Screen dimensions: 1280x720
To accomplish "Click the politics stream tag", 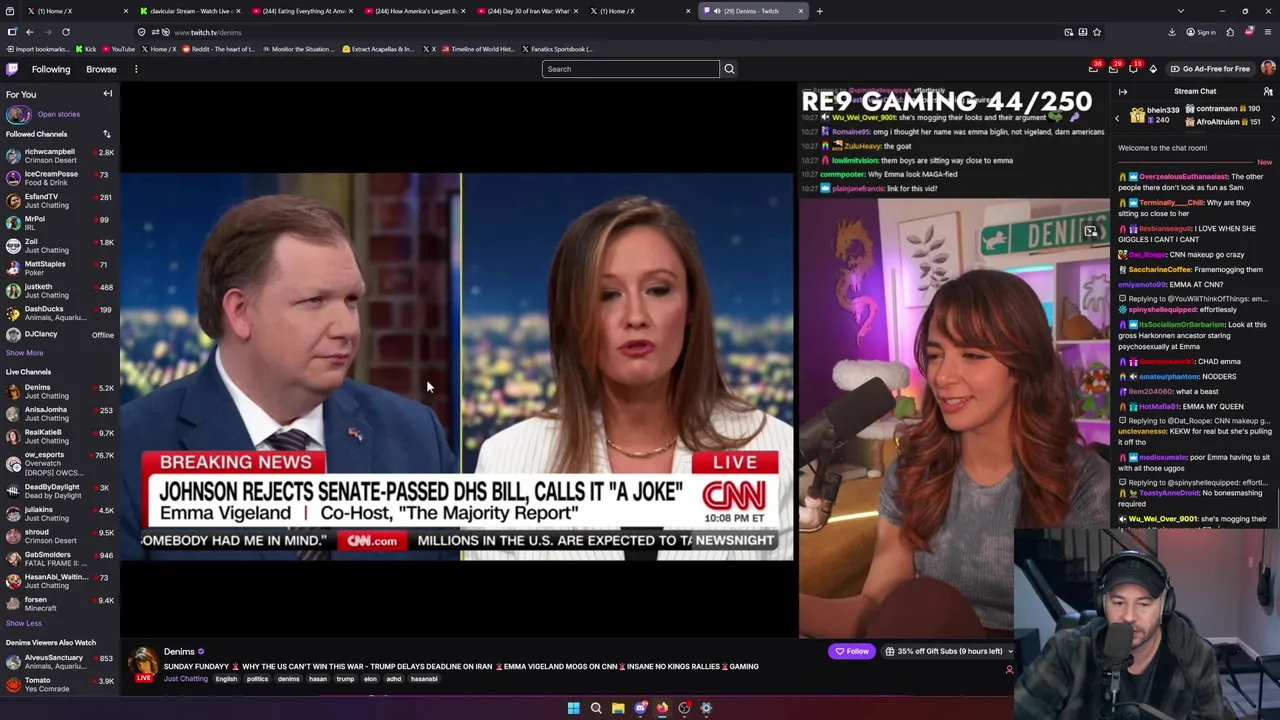I will click(257, 679).
